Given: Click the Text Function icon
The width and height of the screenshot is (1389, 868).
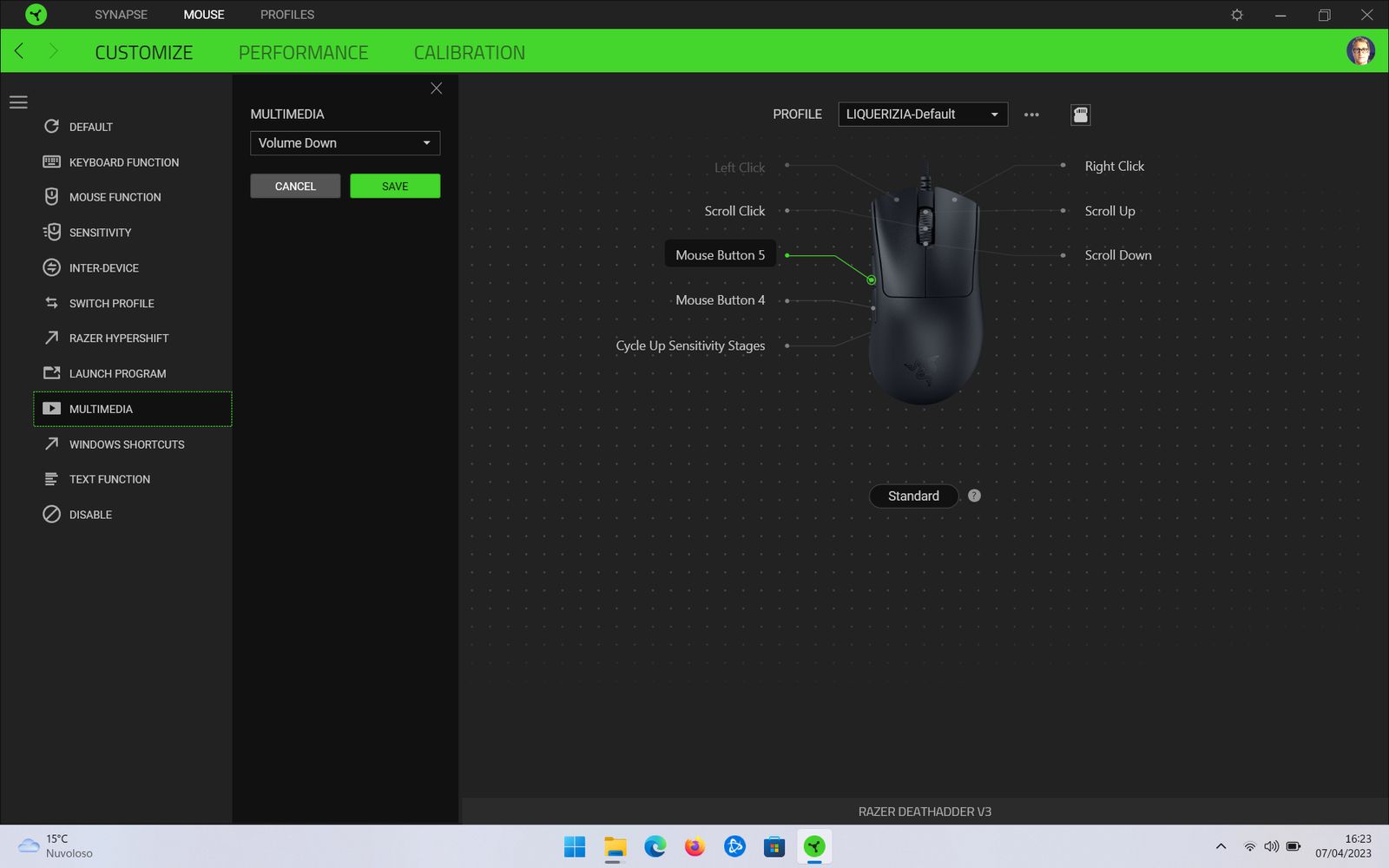Looking at the screenshot, I should [x=51, y=479].
